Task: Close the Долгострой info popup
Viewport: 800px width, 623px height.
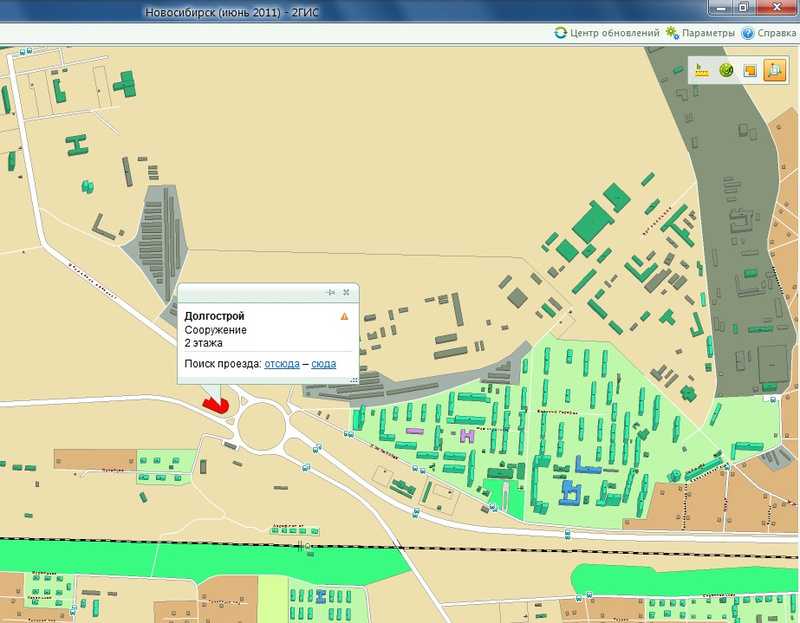Action: (x=346, y=292)
